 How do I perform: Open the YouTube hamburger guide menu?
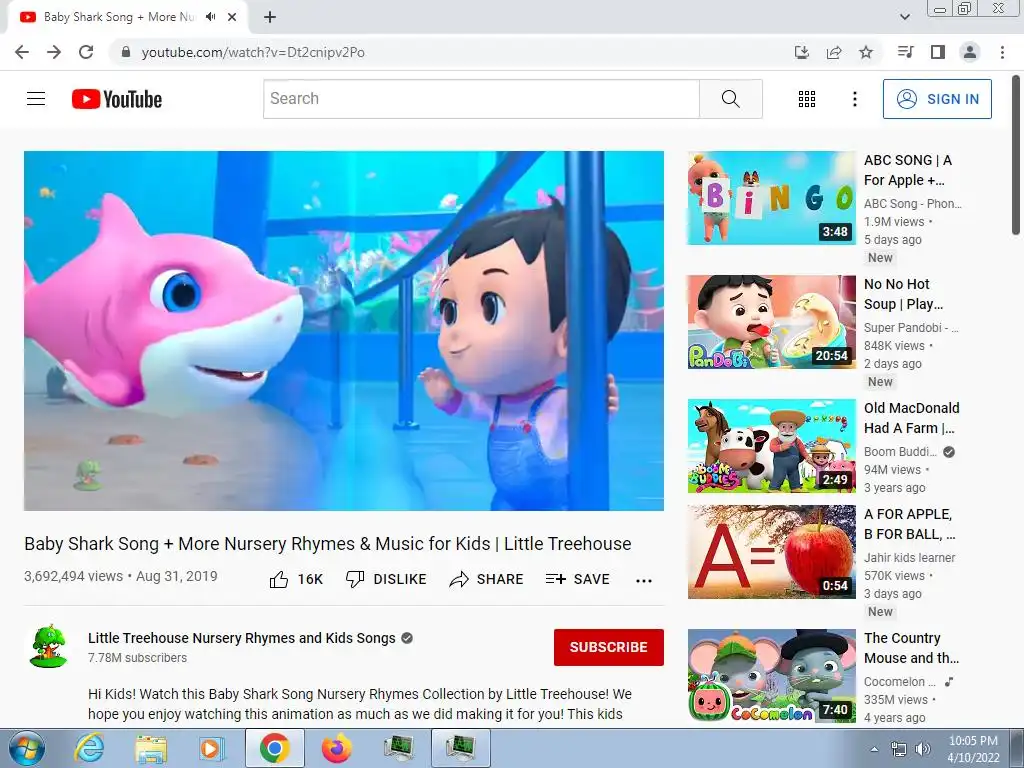click(x=36, y=99)
